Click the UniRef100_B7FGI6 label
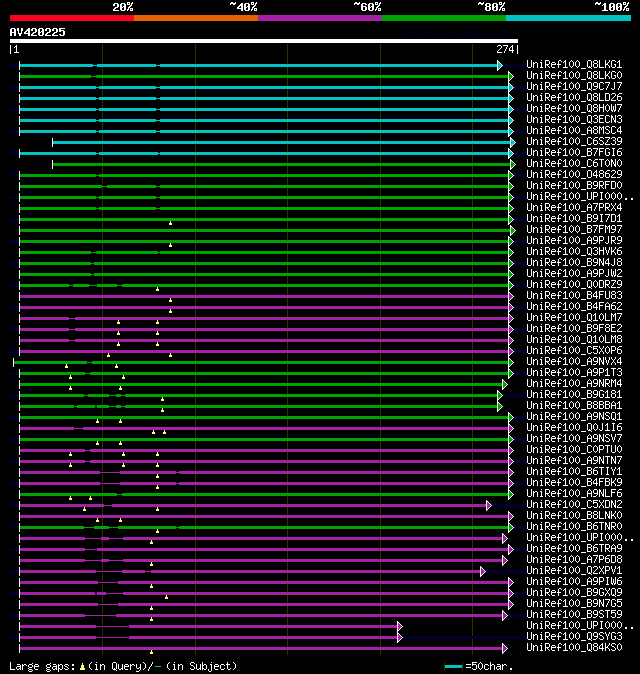 click(574, 153)
